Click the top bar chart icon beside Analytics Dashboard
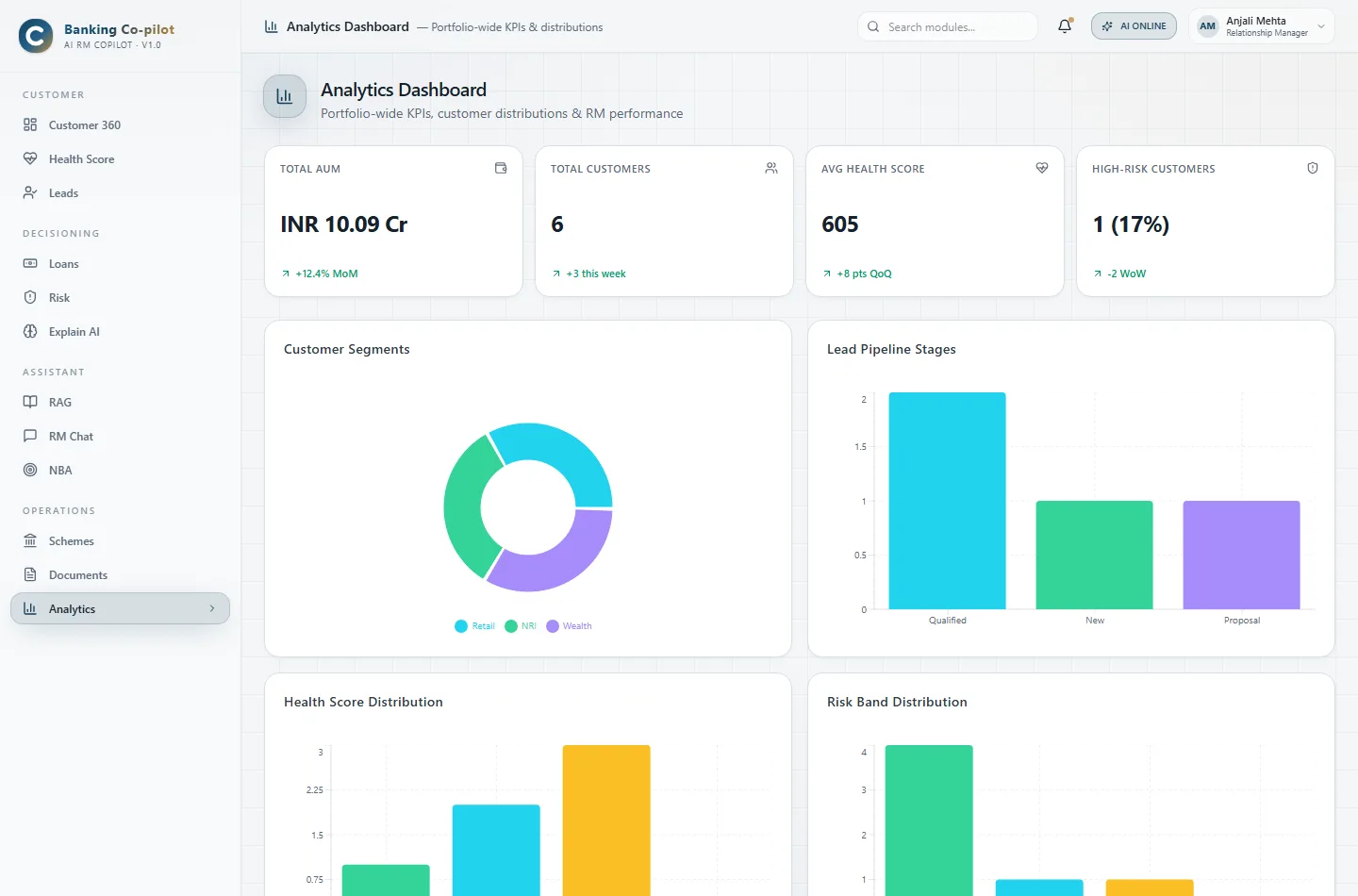The image size is (1358, 896). point(272,26)
